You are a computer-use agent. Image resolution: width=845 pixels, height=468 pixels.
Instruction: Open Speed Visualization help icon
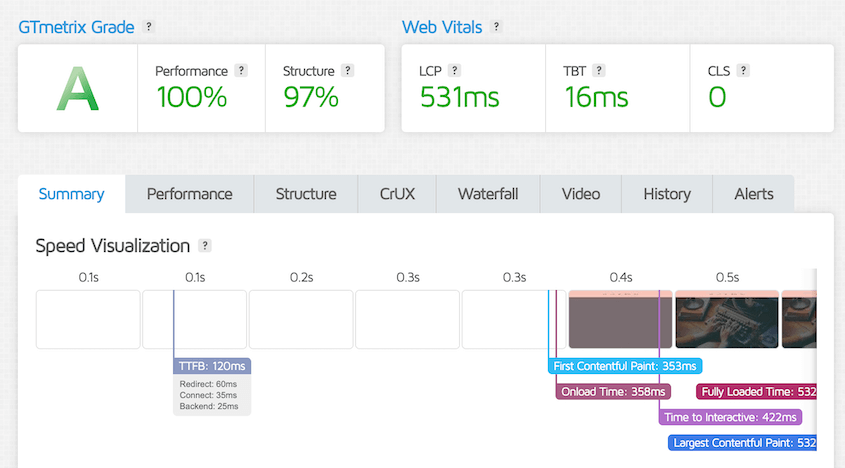(205, 245)
